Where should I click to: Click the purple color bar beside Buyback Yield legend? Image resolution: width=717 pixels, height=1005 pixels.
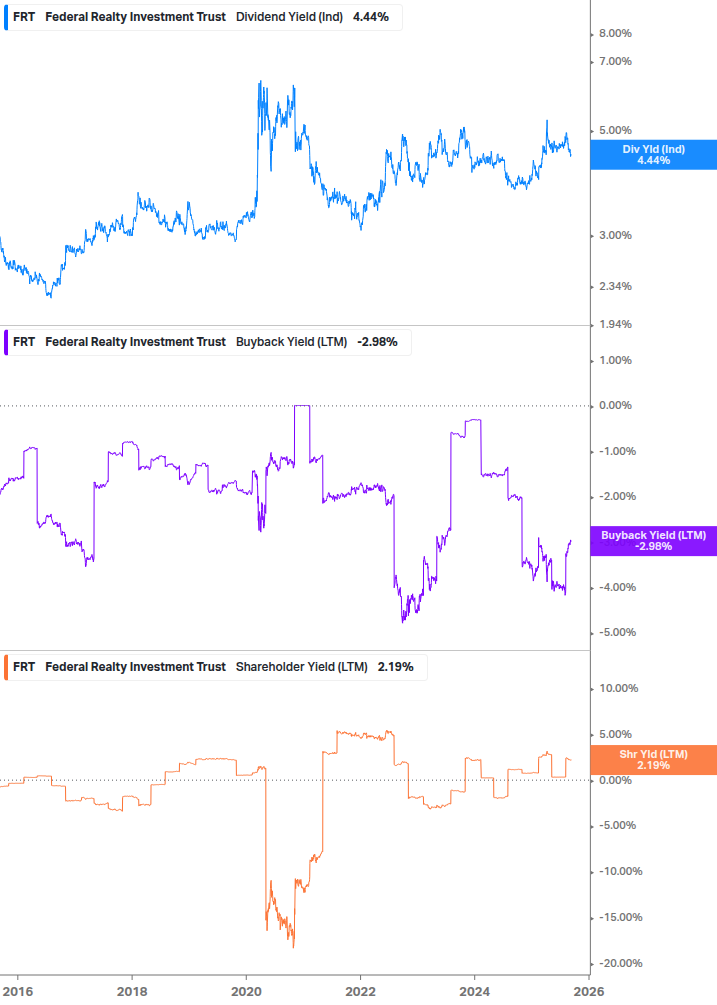[6, 342]
